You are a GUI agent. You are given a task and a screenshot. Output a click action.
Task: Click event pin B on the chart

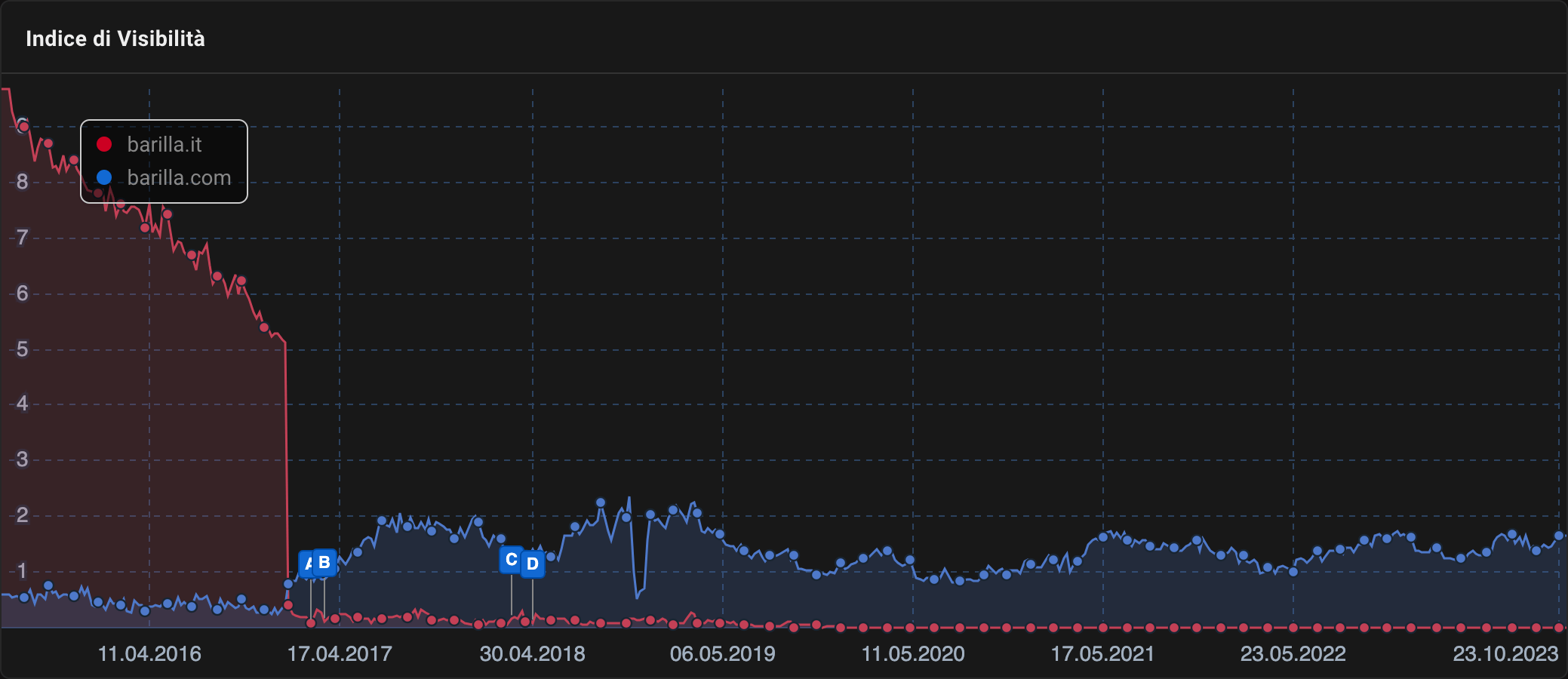click(324, 563)
